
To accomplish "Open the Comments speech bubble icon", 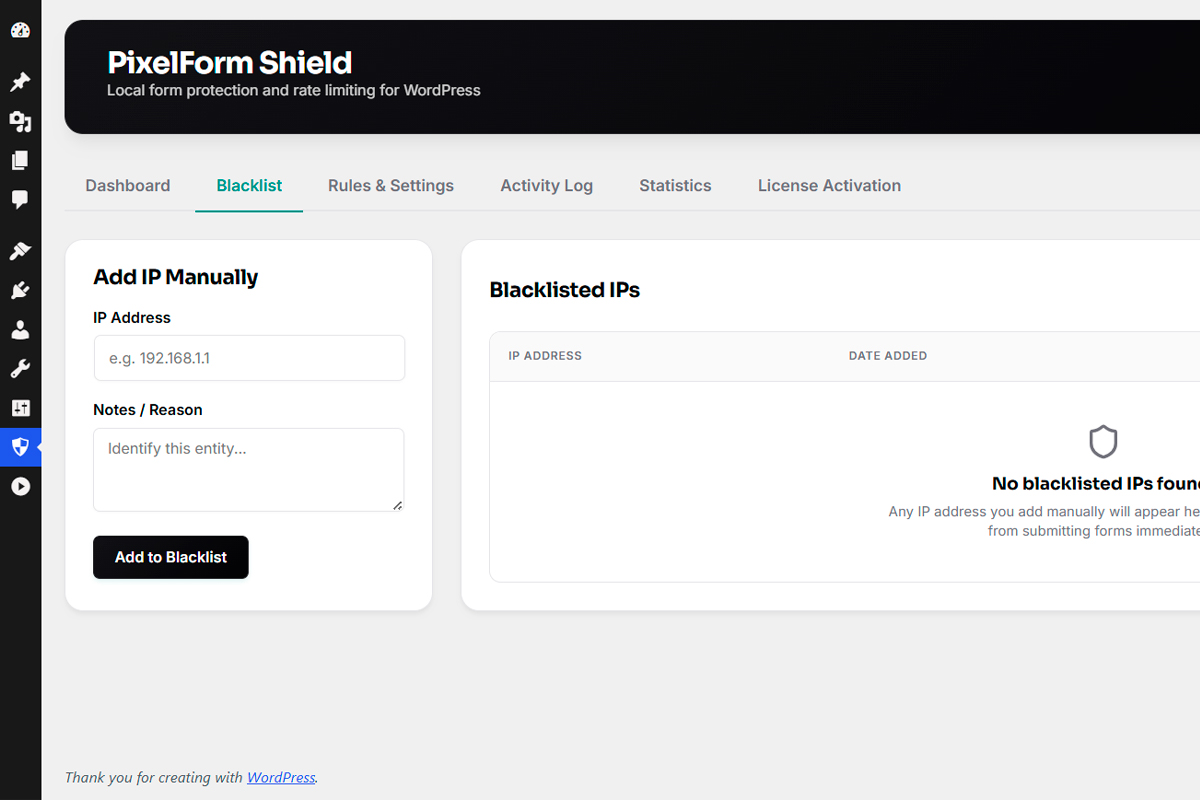I will 20,200.
